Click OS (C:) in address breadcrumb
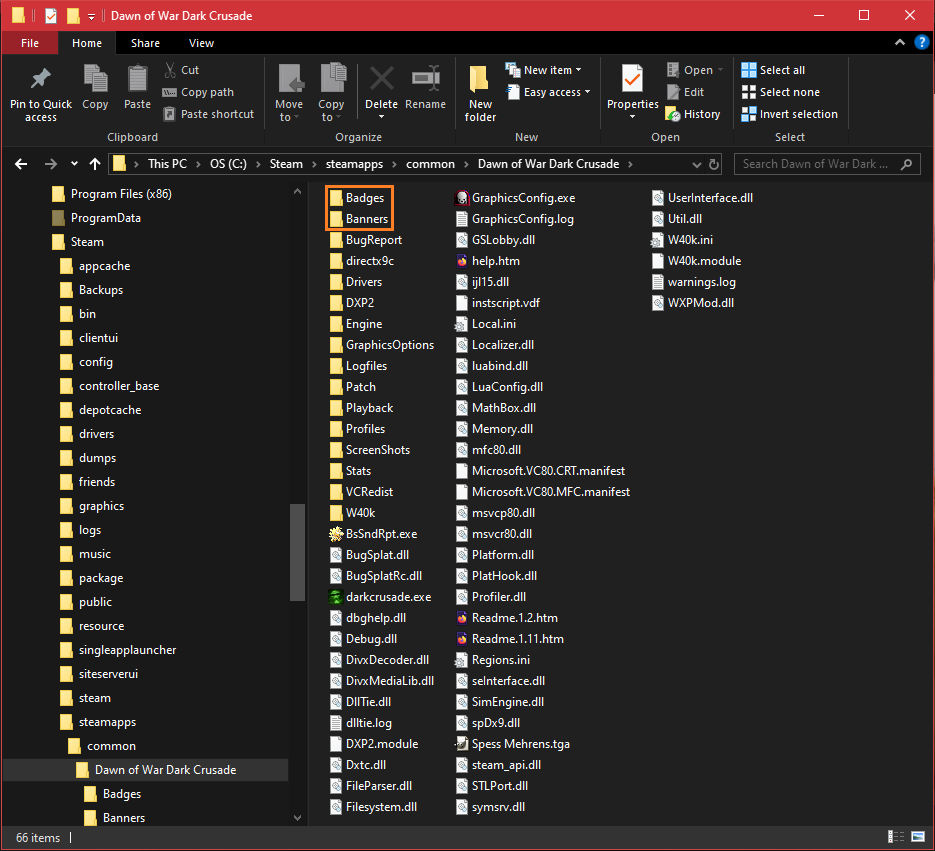This screenshot has width=935, height=851. (228, 164)
